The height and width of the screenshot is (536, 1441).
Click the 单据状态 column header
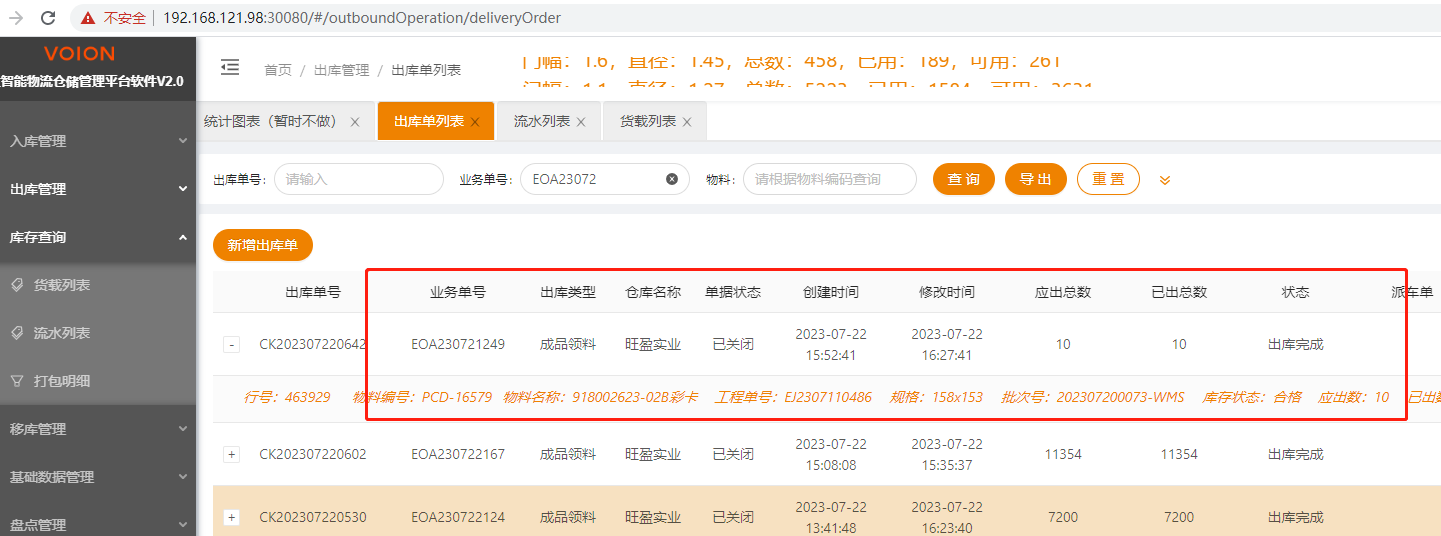coord(733,292)
